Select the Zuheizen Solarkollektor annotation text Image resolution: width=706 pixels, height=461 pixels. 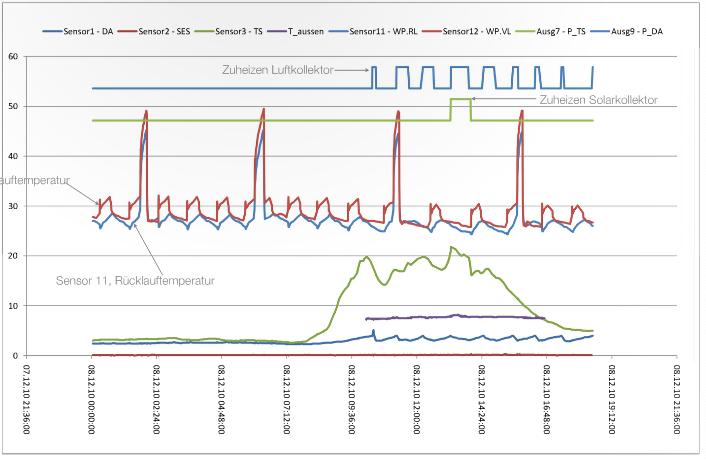[x=598, y=100]
